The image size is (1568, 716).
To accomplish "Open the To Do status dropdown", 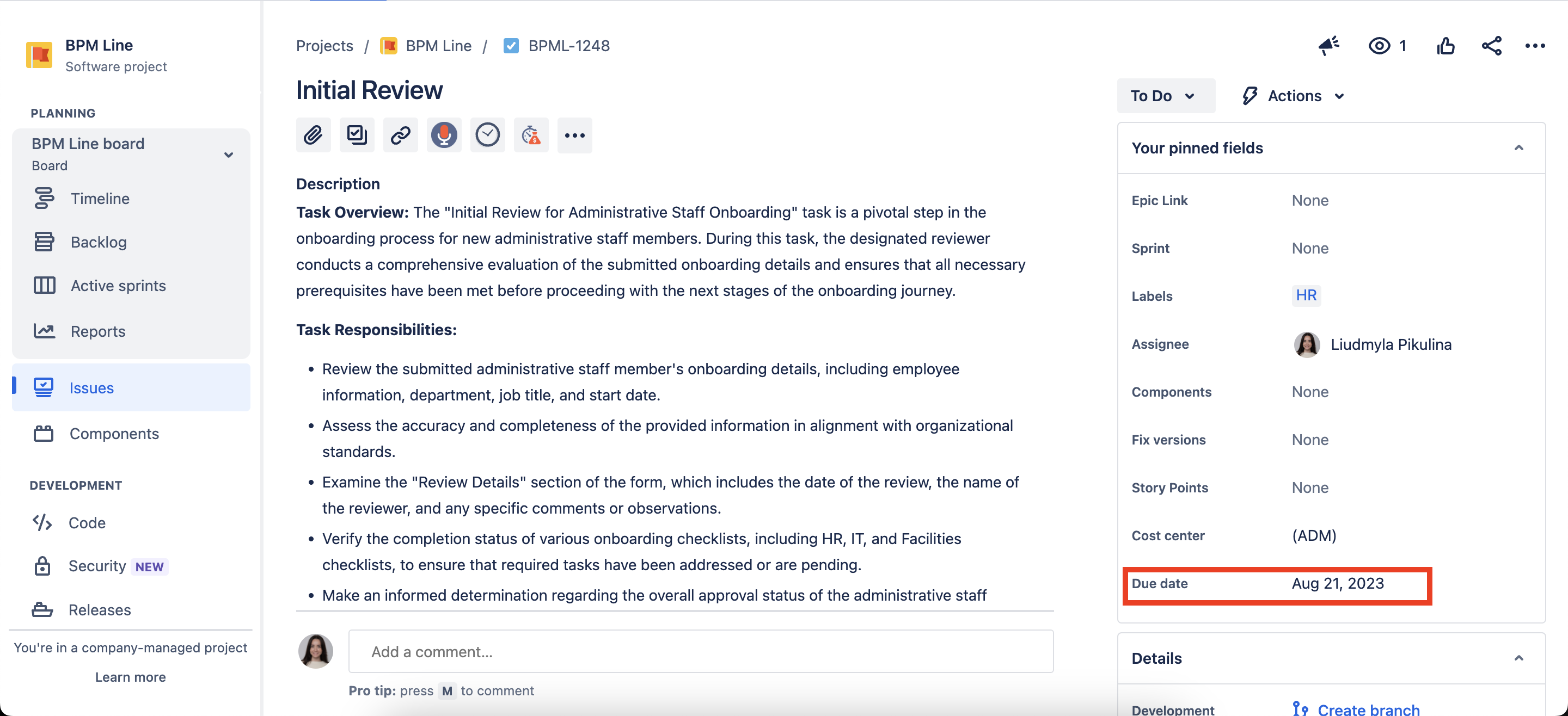I will pos(1165,96).
